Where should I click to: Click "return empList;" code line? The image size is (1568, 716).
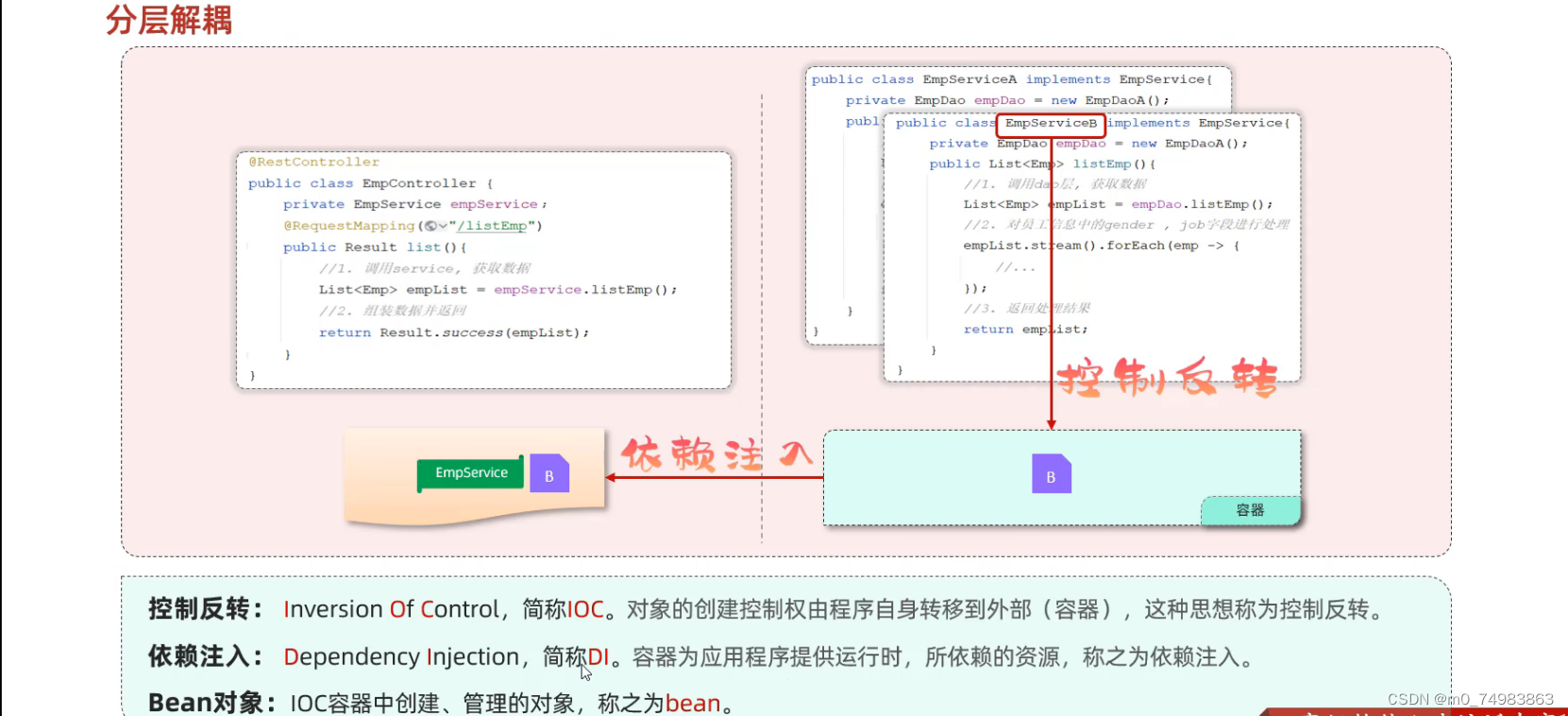[x=1025, y=329]
